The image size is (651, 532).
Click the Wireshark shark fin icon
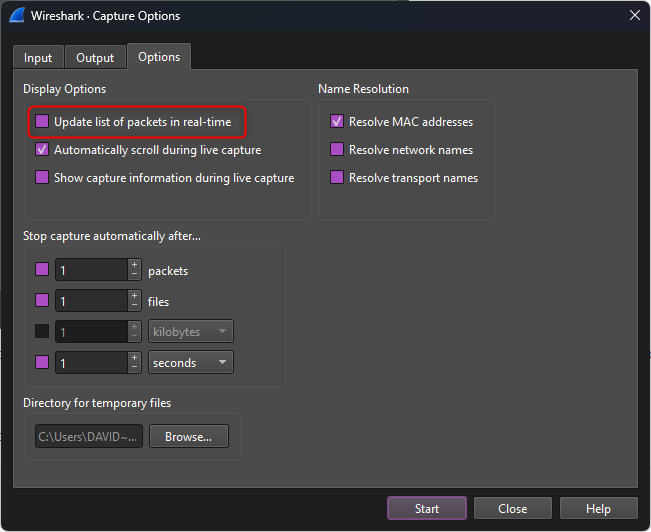tap(17, 15)
